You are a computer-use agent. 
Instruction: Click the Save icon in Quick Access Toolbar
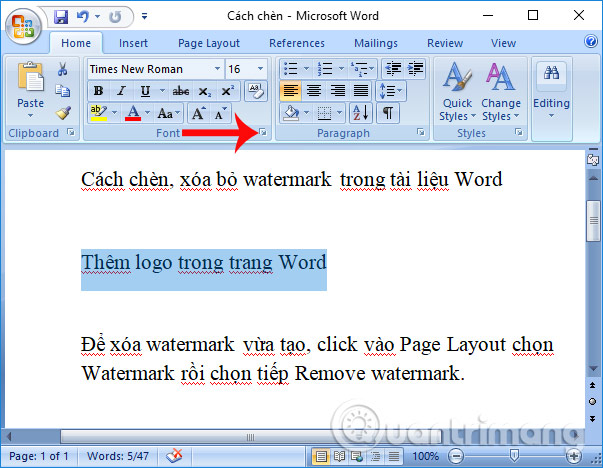(61, 17)
